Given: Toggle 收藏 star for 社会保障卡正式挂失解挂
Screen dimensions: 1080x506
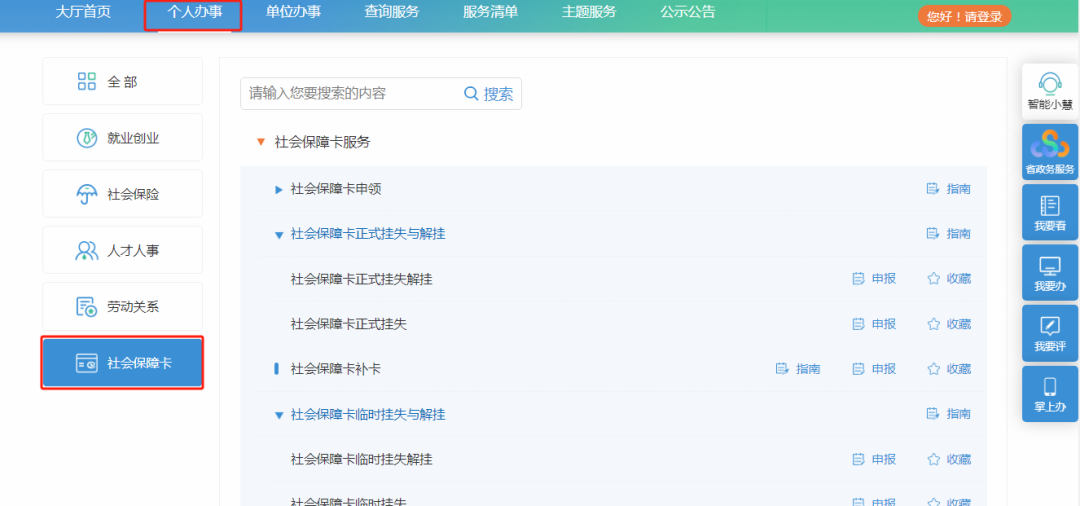Looking at the screenshot, I should pos(934,279).
